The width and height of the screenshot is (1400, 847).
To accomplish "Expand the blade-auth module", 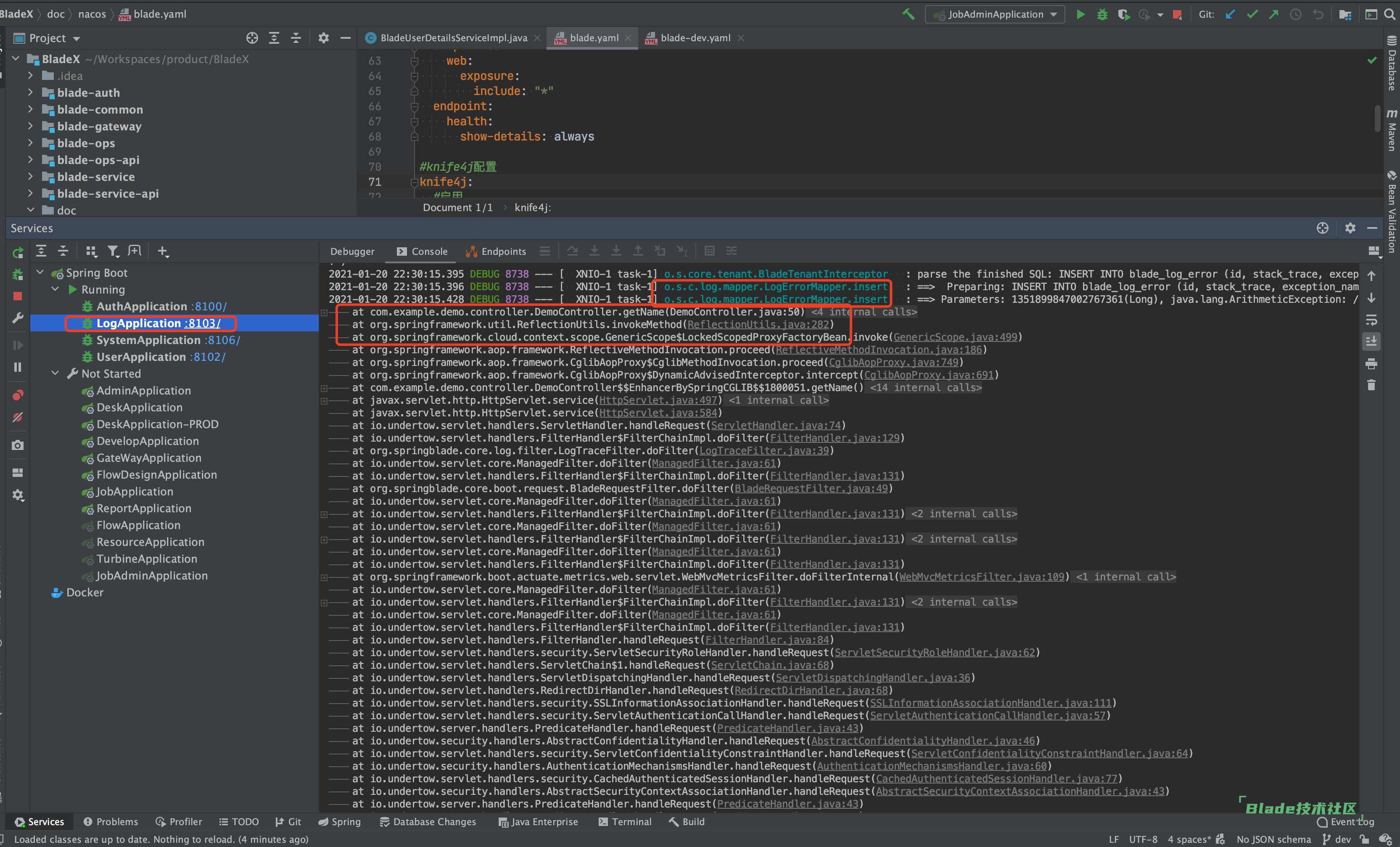I will tap(30, 93).
